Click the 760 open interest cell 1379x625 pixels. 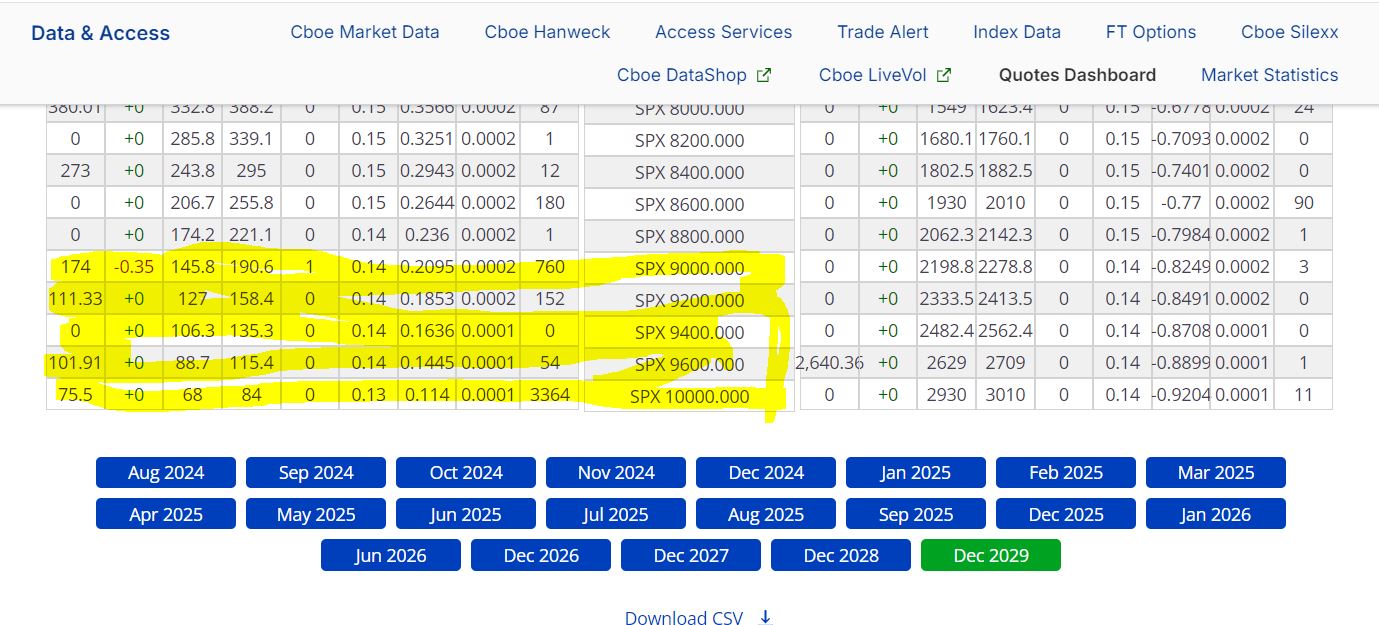550,267
